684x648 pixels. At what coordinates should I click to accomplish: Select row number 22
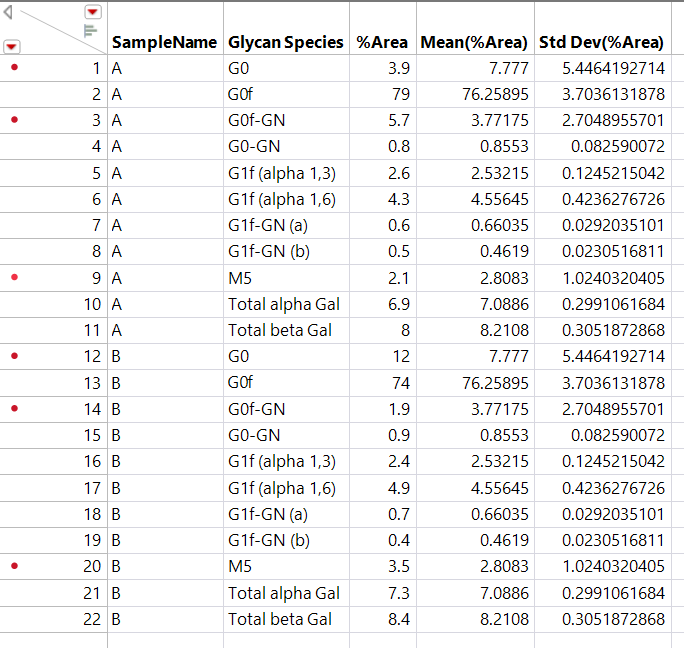[91, 618]
